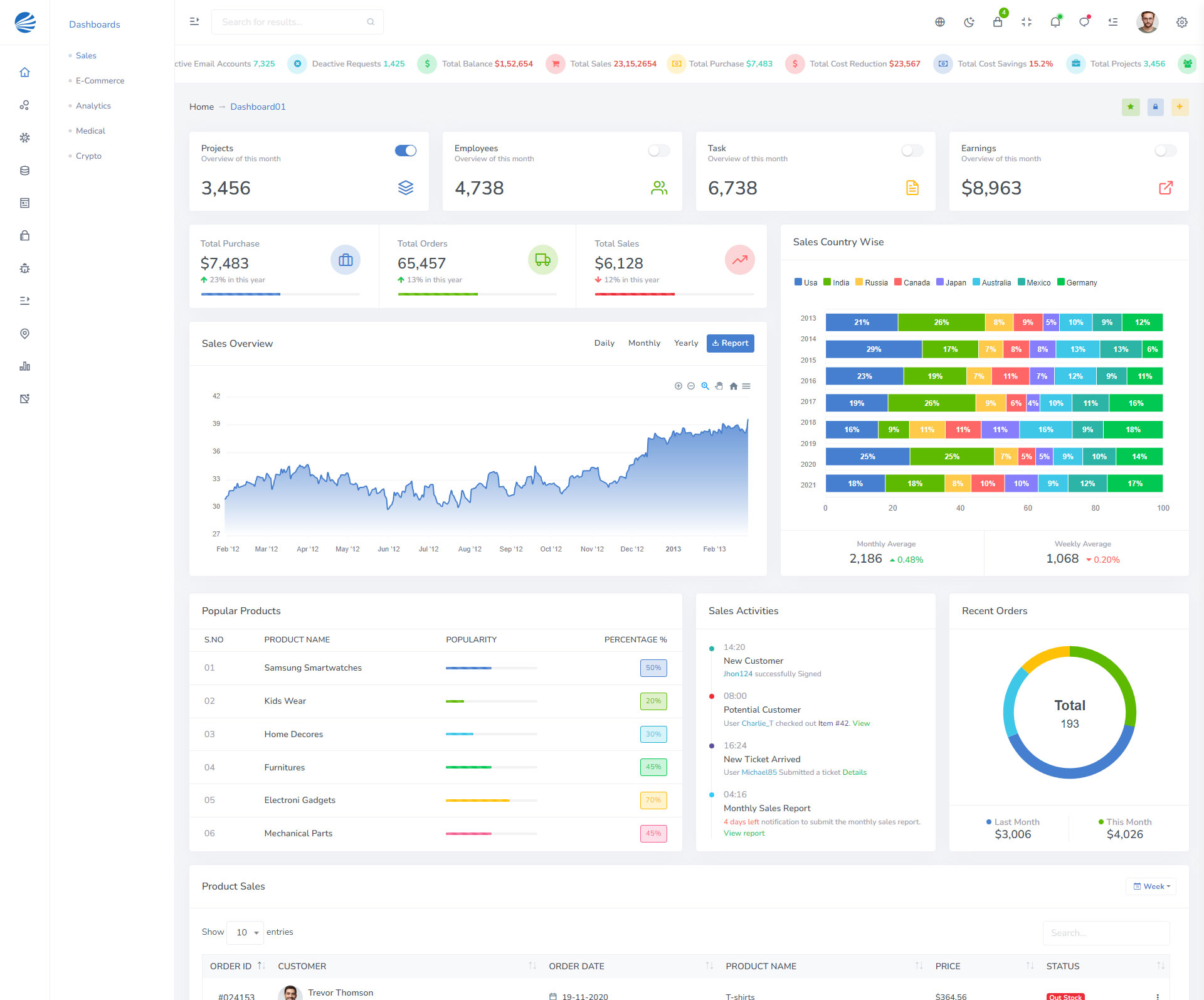Click the language globe icon
Screen dimensions: 1204x1000
[x=940, y=22]
